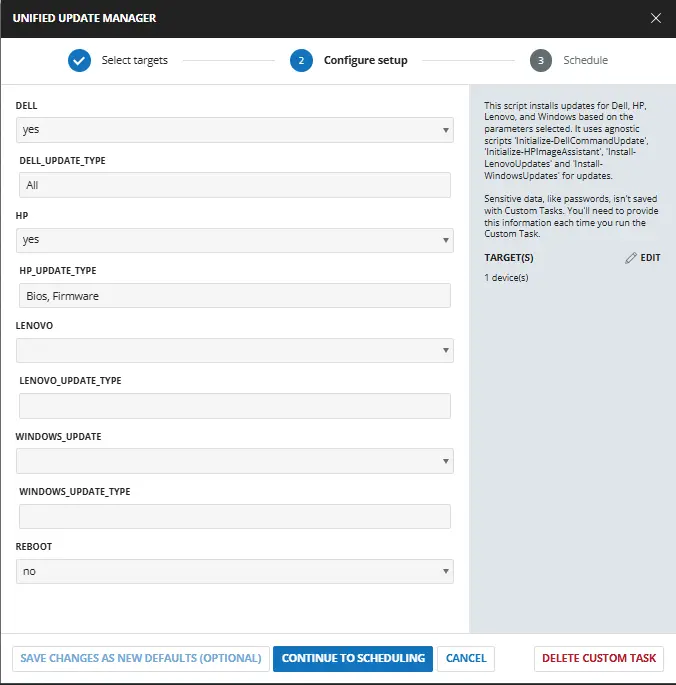The image size is (676, 685).
Task: Go to the Select targets step label
Action: coord(135,60)
